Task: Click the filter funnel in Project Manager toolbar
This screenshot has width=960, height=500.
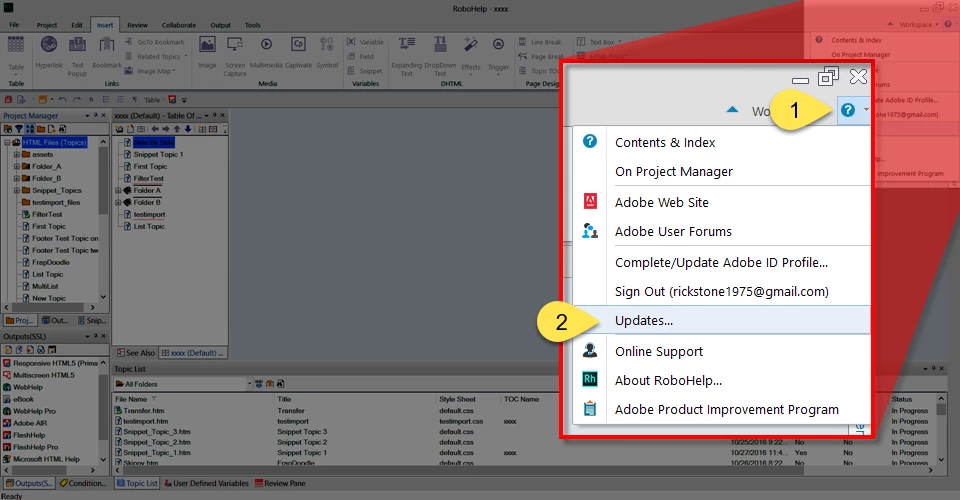Action: (18, 129)
